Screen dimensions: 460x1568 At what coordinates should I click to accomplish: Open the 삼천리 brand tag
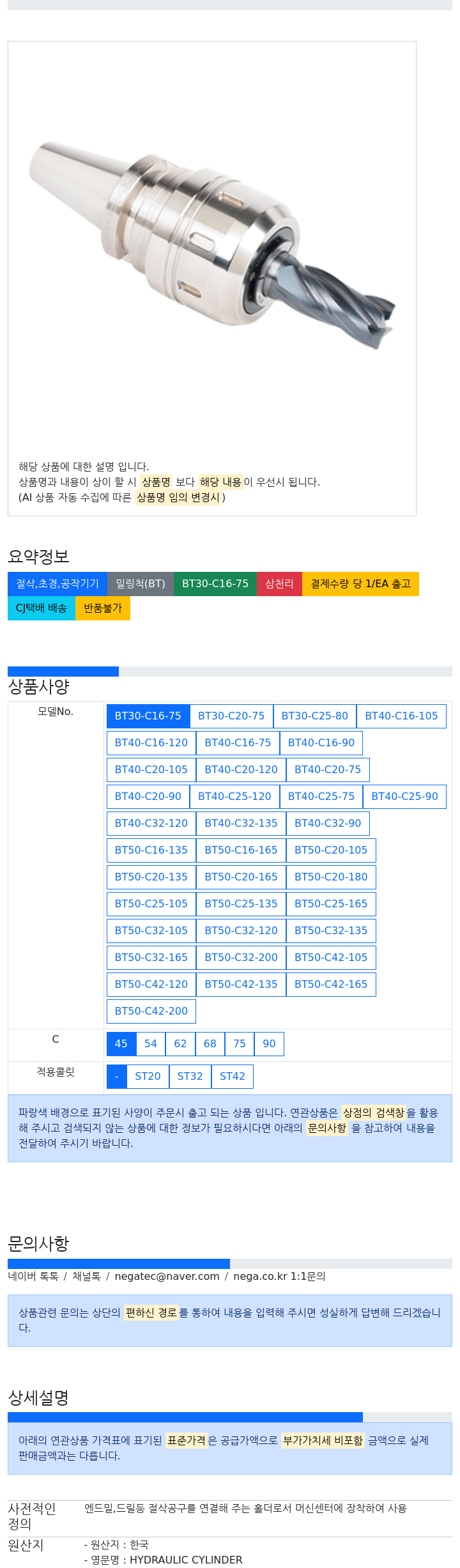[x=279, y=584]
